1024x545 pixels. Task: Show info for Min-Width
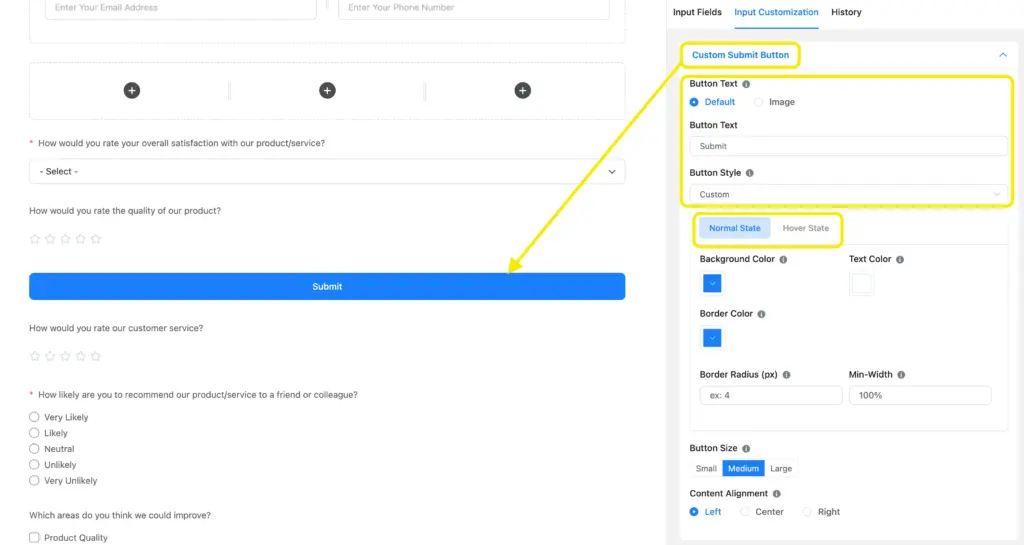tap(901, 375)
